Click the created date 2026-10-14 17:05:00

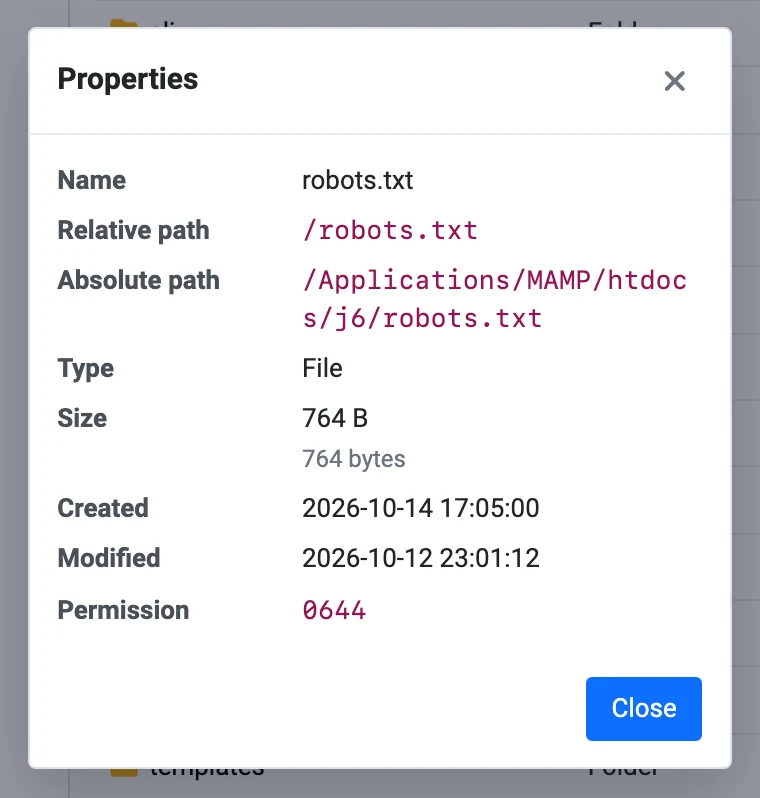(420, 508)
